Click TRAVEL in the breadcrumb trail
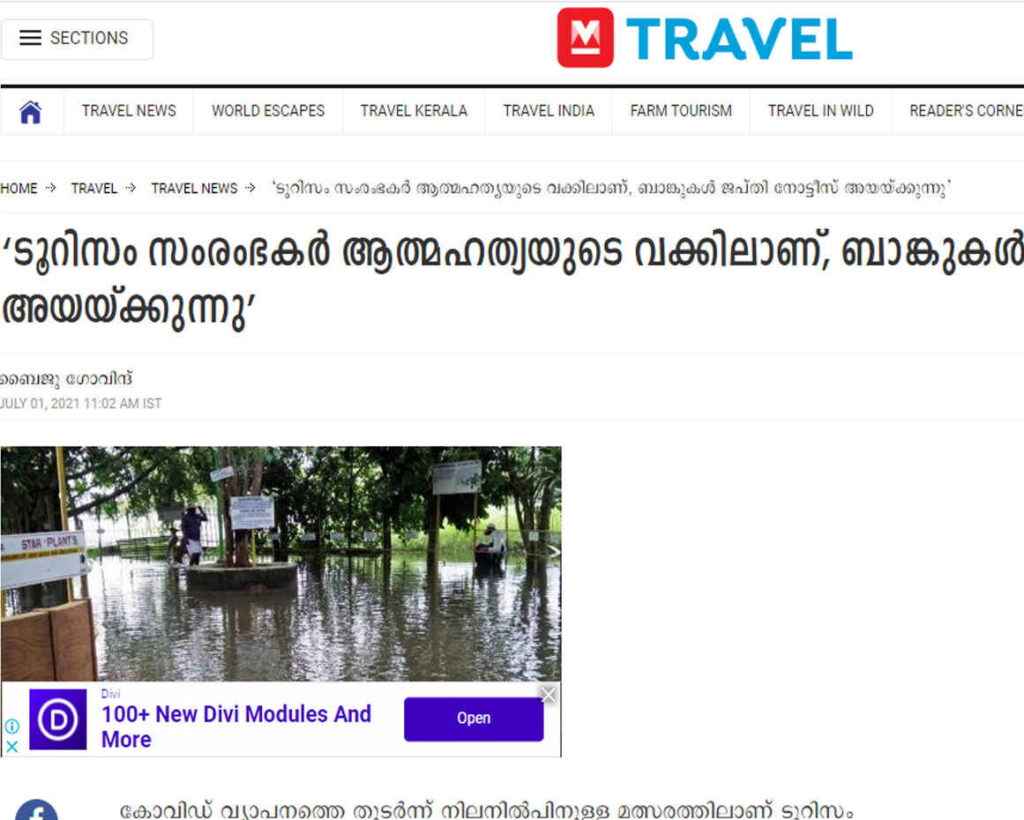 click(x=94, y=189)
